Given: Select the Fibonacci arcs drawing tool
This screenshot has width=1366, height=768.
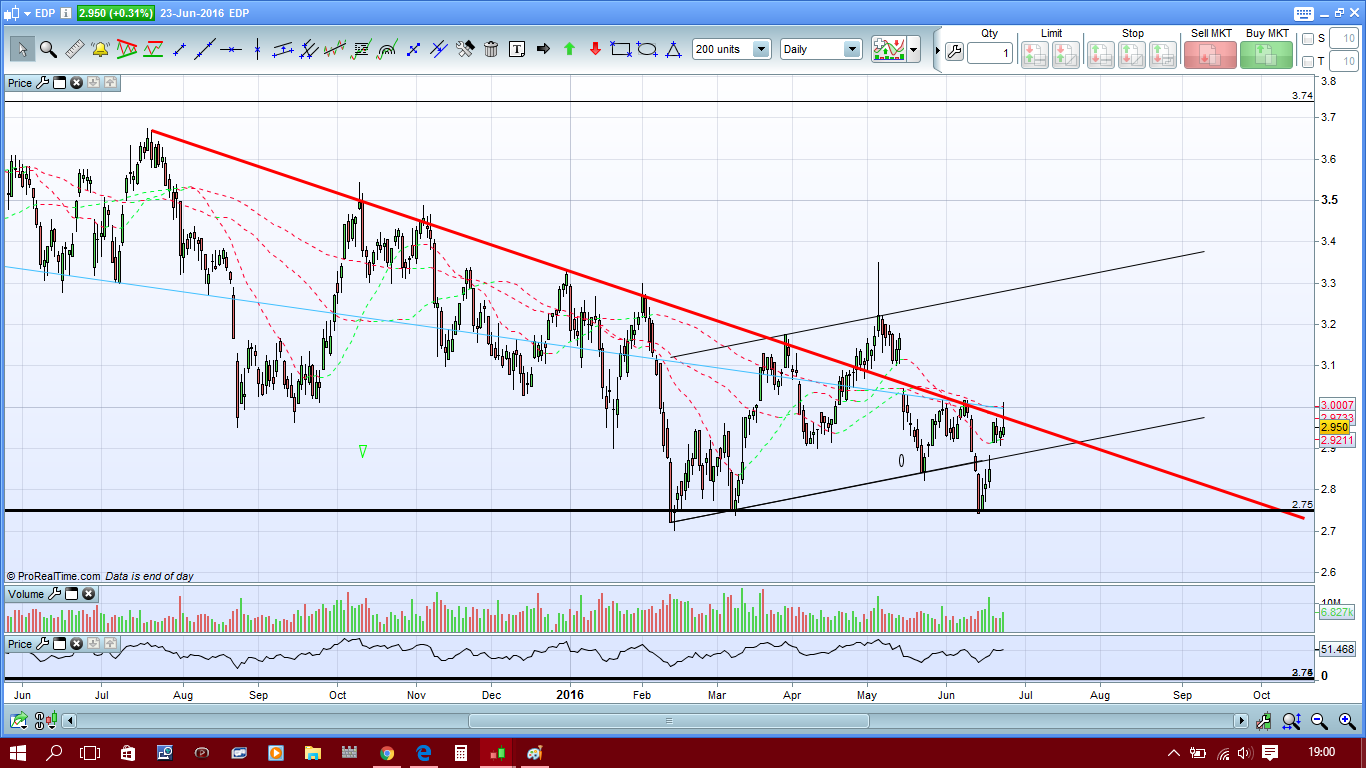Looking at the screenshot, I should click(387, 49).
